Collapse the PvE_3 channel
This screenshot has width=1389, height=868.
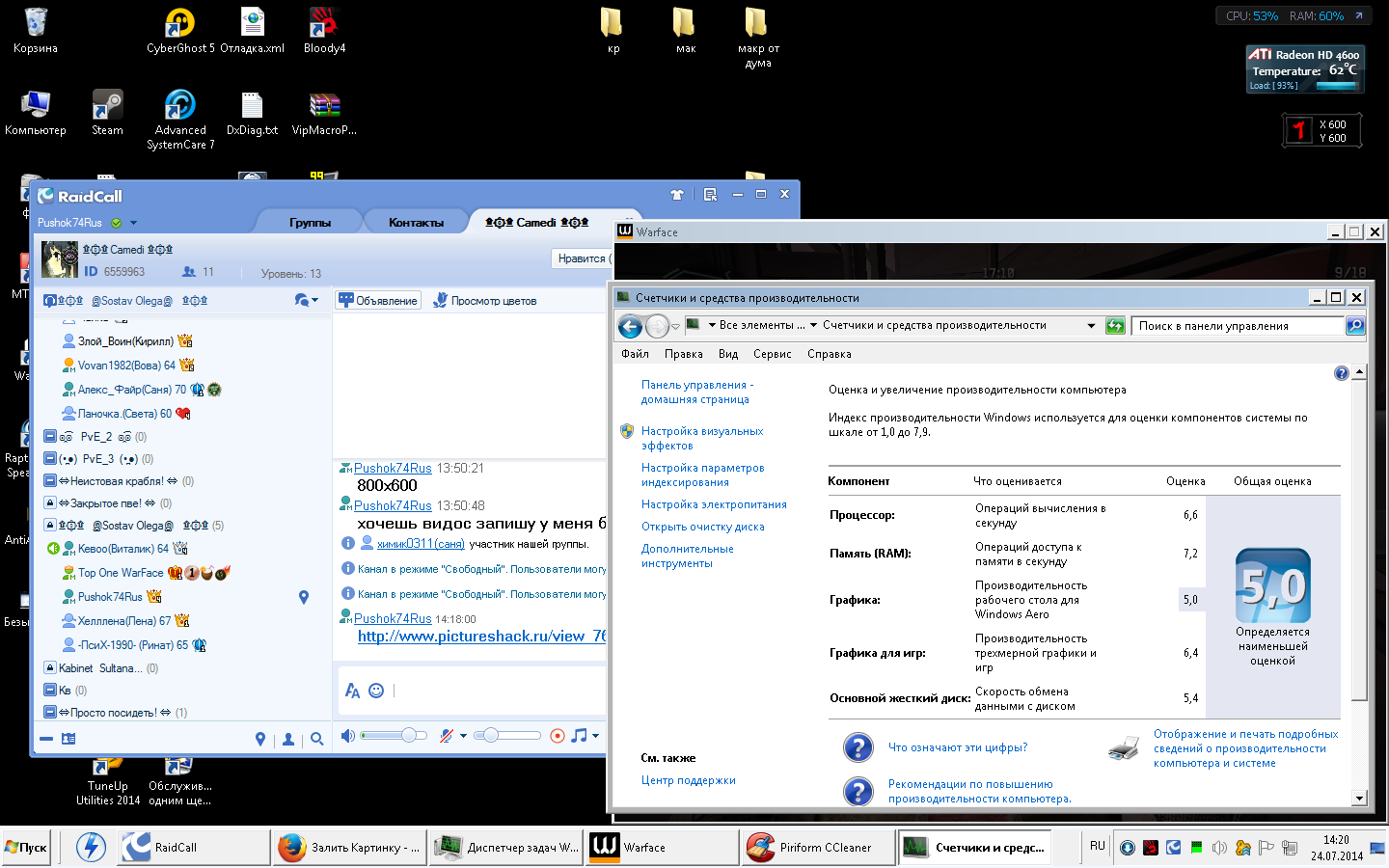point(50,459)
